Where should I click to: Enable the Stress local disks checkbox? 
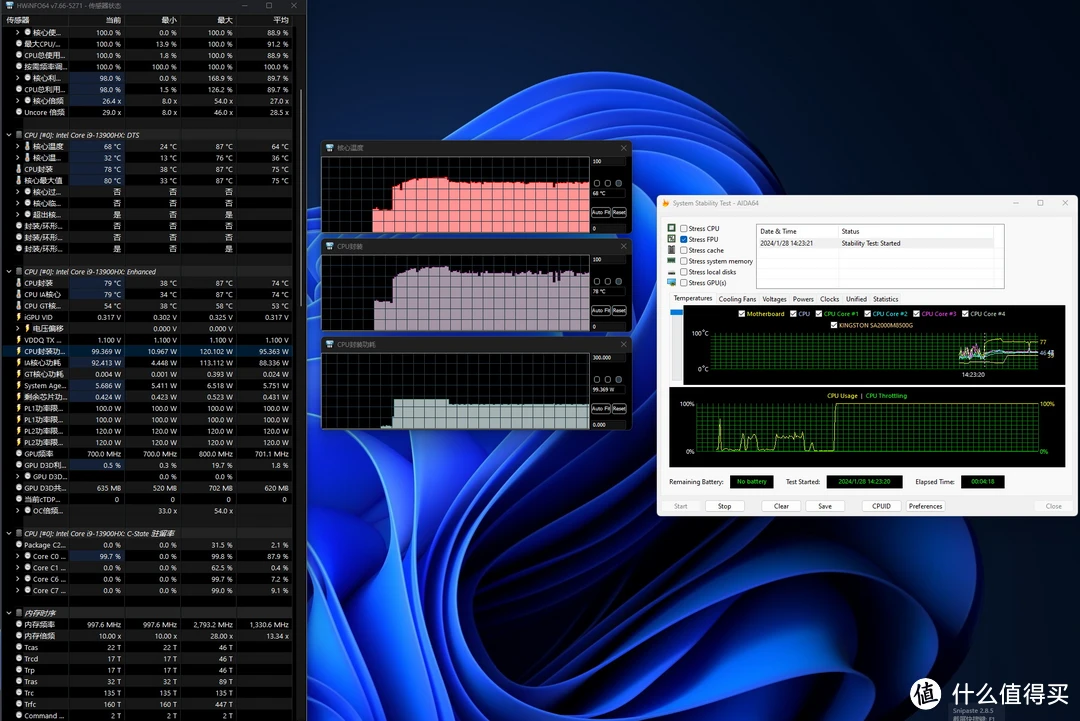(683, 272)
